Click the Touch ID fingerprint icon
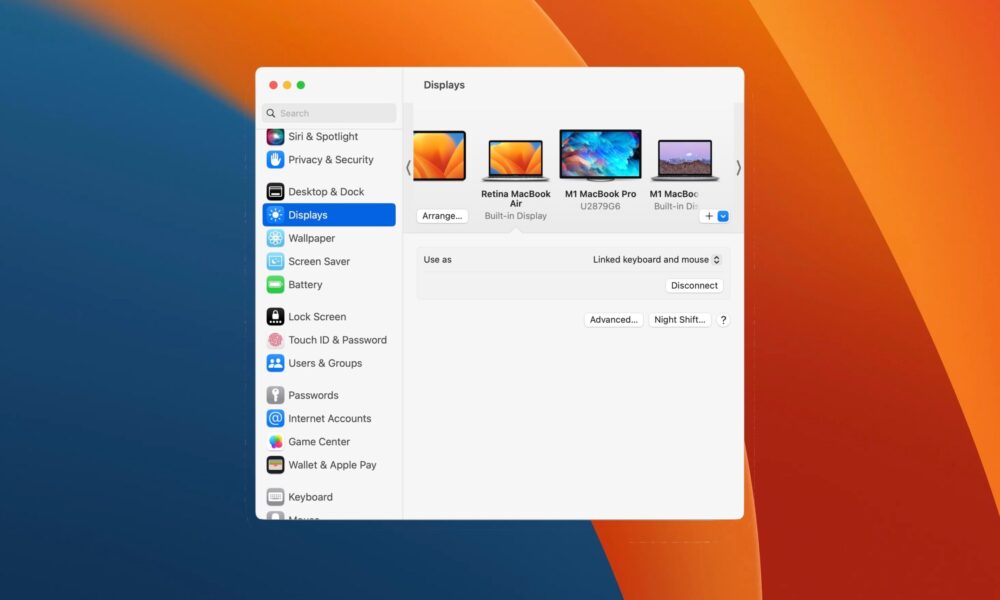Screen dimensions: 1000x600 275,340
